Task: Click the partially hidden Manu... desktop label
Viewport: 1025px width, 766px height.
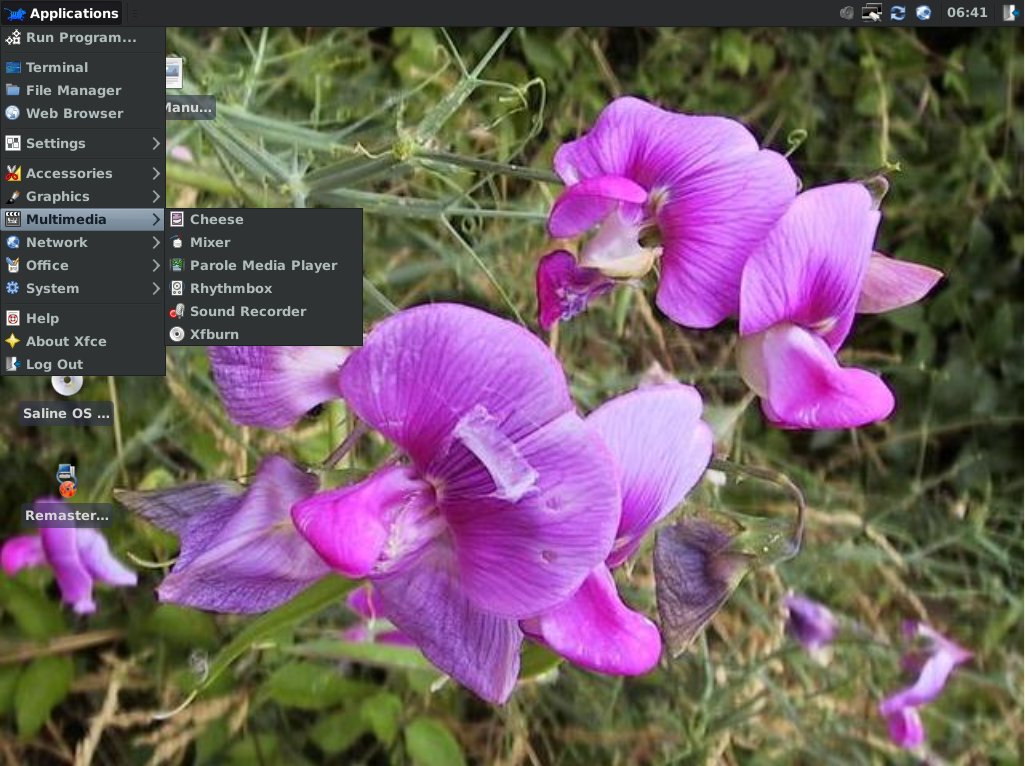Action: pyautogui.click(x=190, y=107)
